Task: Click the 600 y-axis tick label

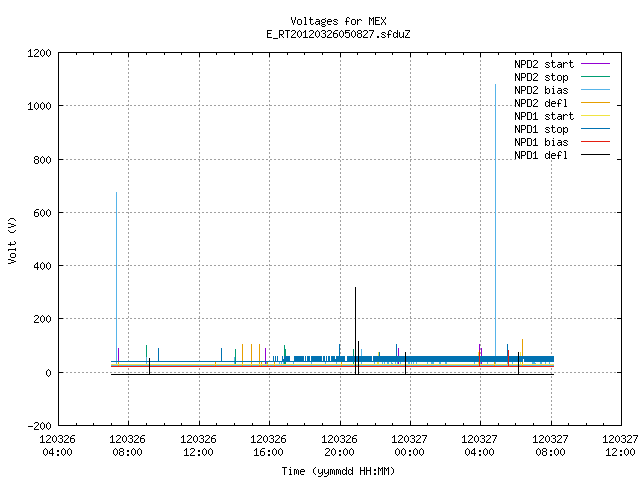Action: [x=42, y=213]
